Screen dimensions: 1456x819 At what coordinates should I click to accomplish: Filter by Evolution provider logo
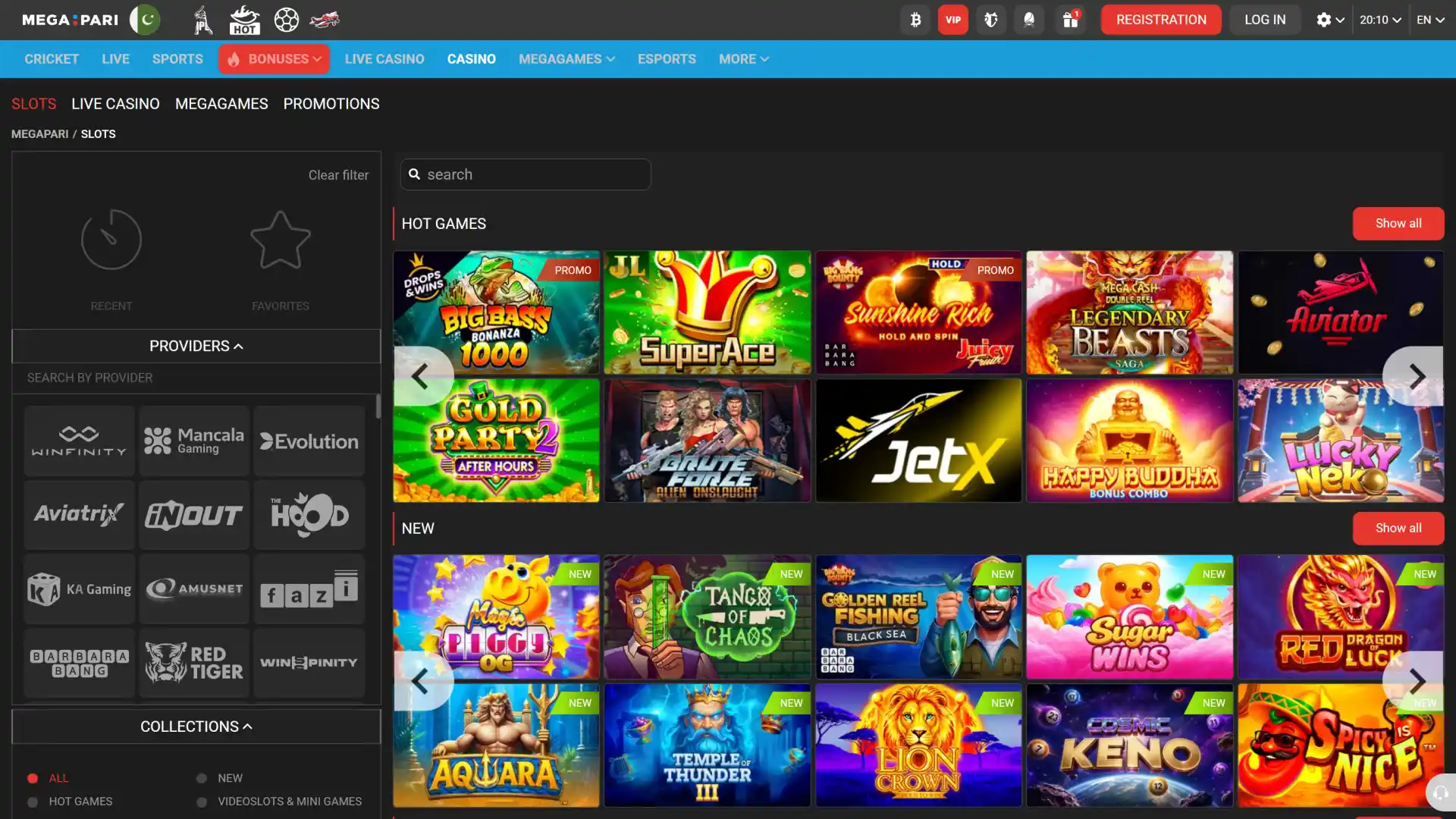click(x=309, y=441)
